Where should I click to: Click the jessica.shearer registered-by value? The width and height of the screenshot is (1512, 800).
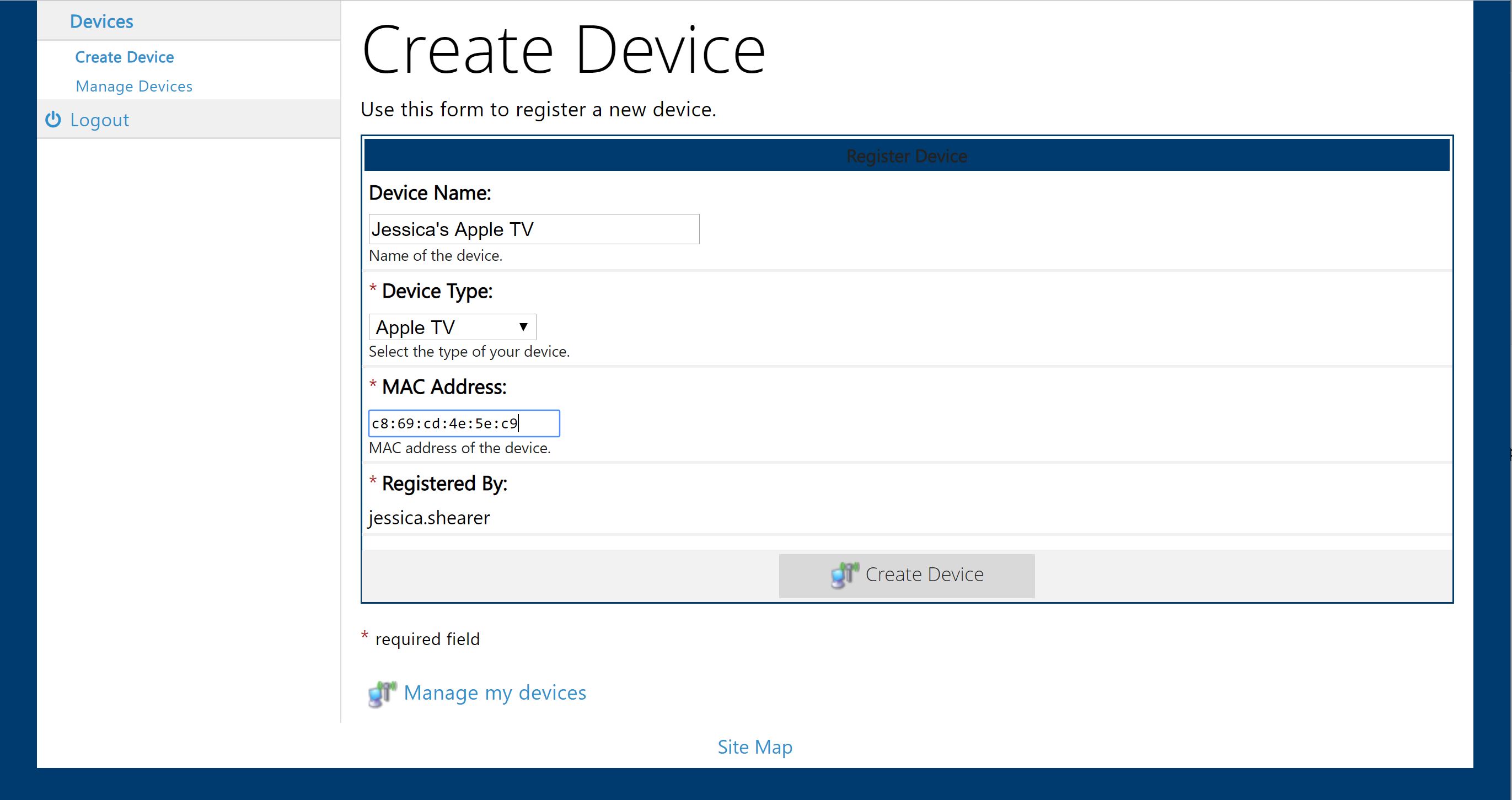[429, 518]
